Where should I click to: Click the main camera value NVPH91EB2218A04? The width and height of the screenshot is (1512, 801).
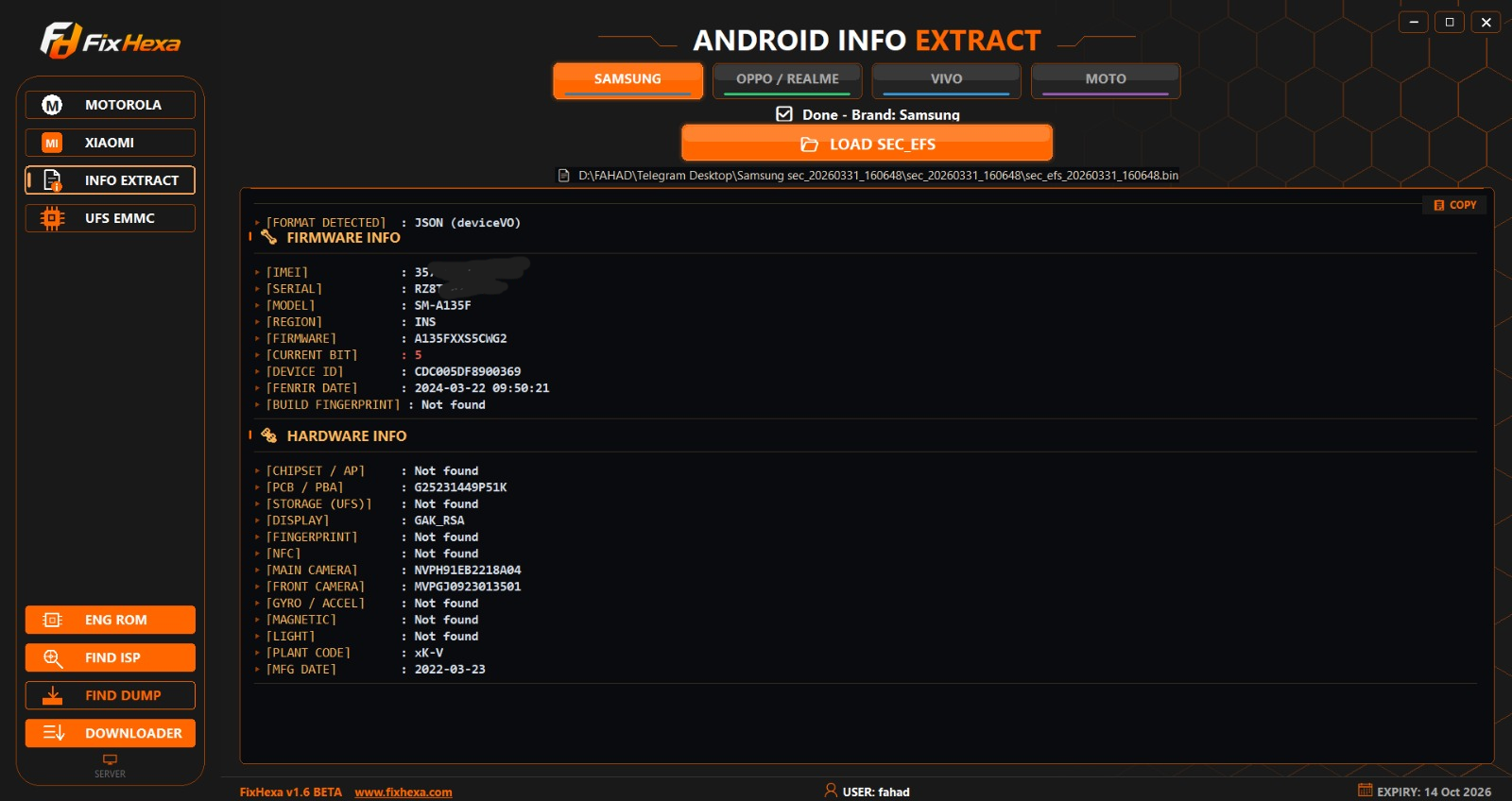click(468, 571)
